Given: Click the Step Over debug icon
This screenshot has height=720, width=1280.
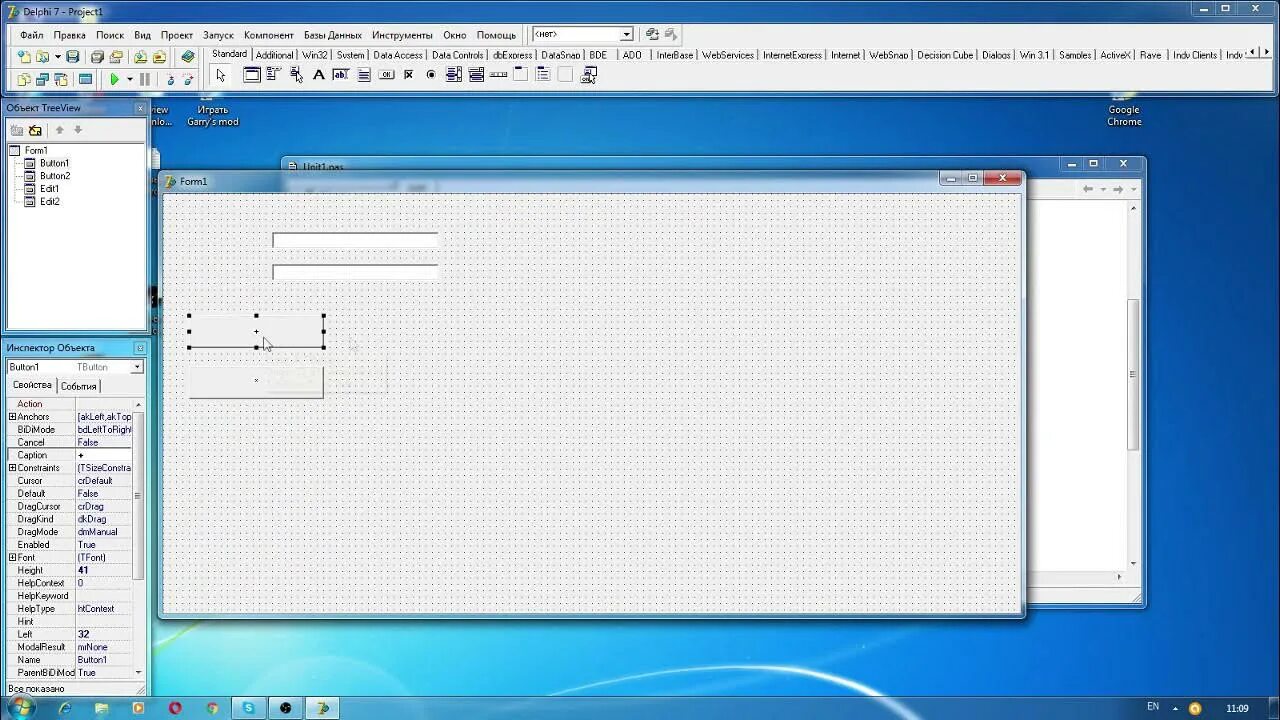Looking at the screenshot, I should pyautogui.click(x=188, y=79).
